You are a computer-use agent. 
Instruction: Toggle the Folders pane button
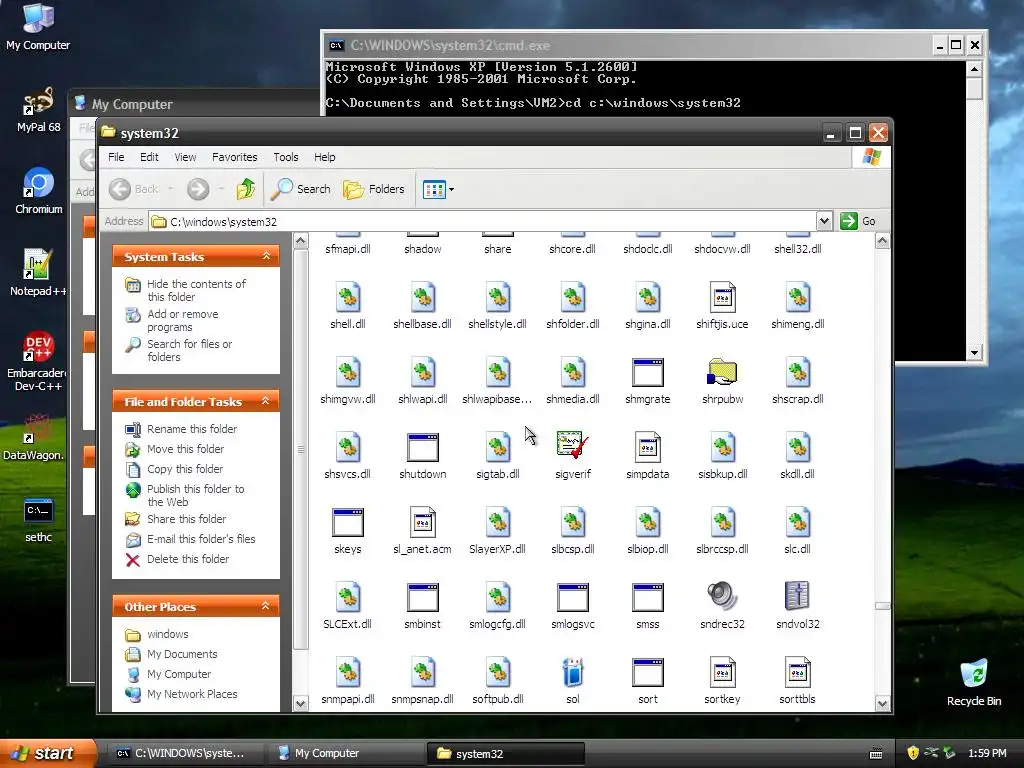click(374, 189)
